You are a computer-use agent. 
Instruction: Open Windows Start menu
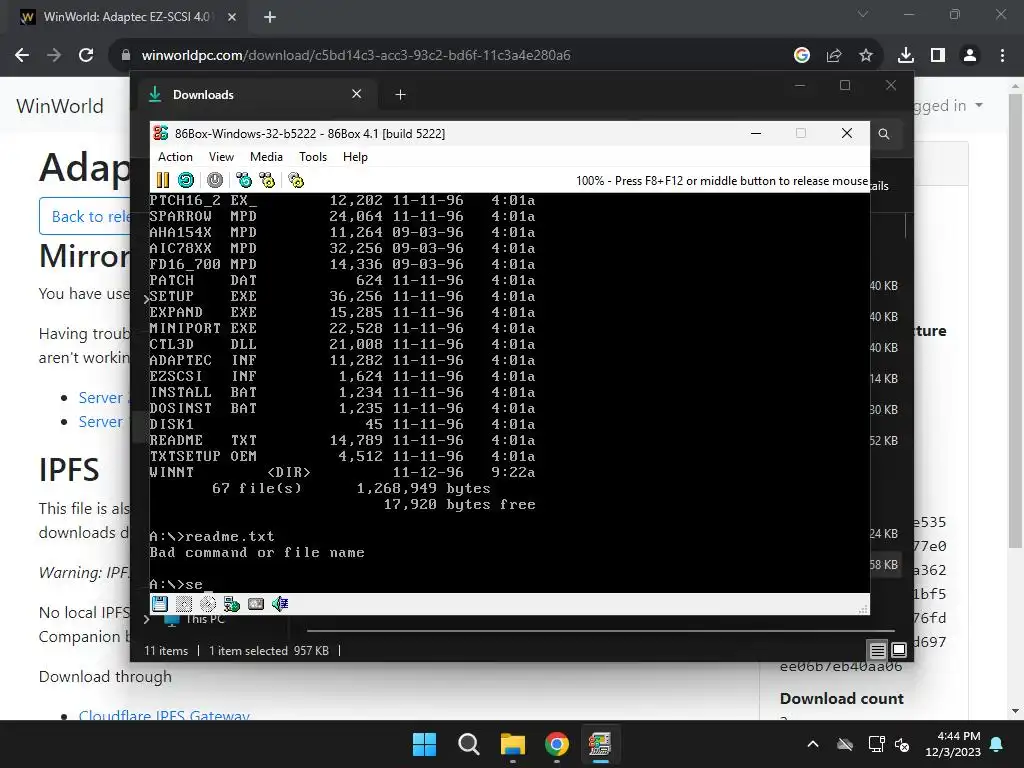click(424, 744)
